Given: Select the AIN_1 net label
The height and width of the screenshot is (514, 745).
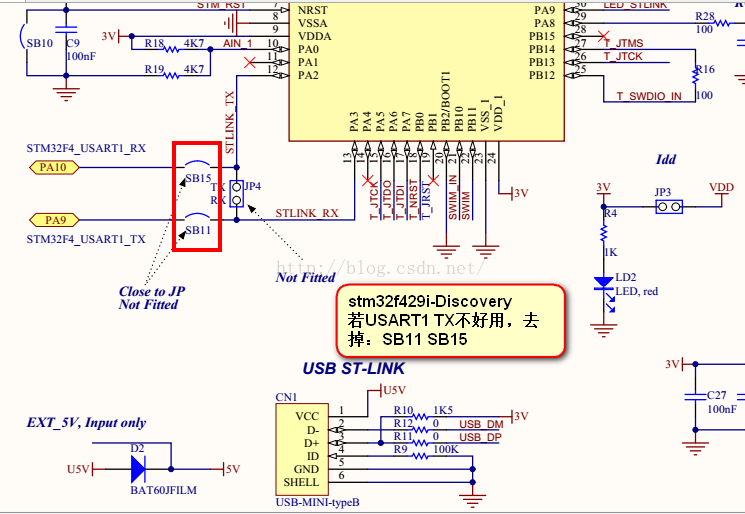Looking at the screenshot, I should pyautogui.click(x=238, y=43).
